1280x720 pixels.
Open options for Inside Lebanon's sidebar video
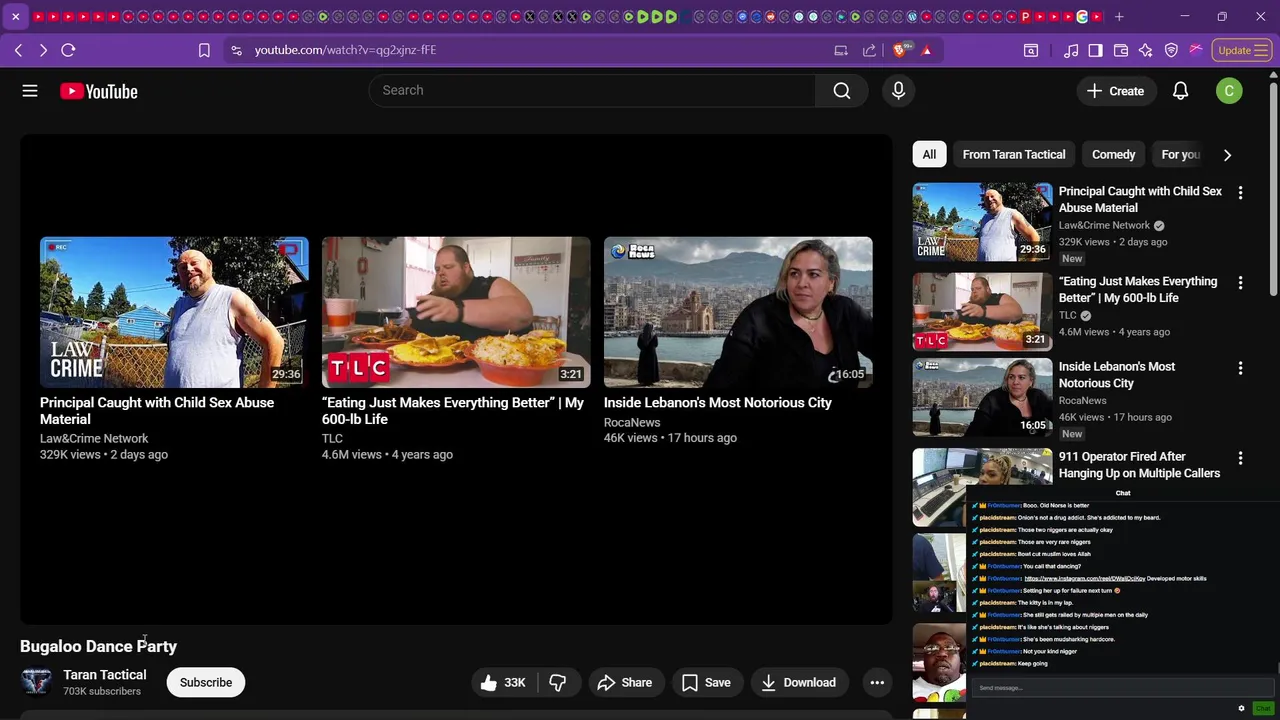click(x=1240, y=368)
